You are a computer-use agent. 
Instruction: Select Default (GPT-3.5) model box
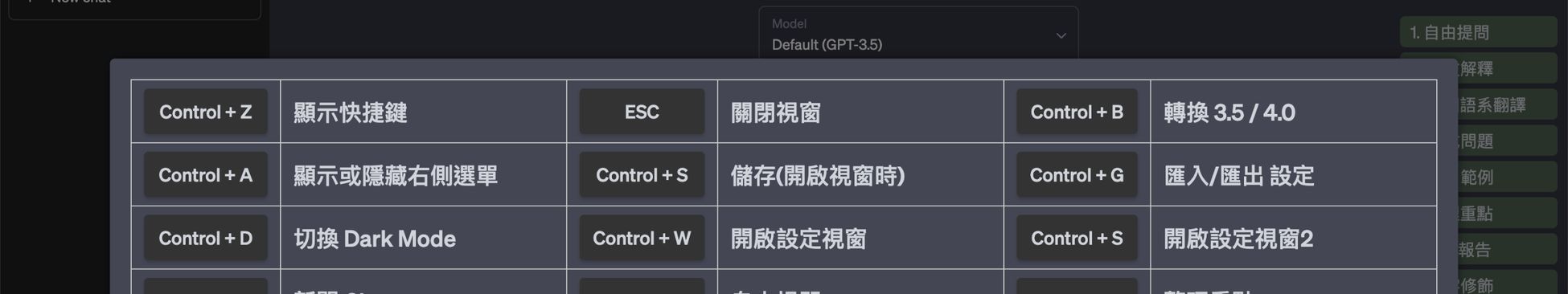918,34
